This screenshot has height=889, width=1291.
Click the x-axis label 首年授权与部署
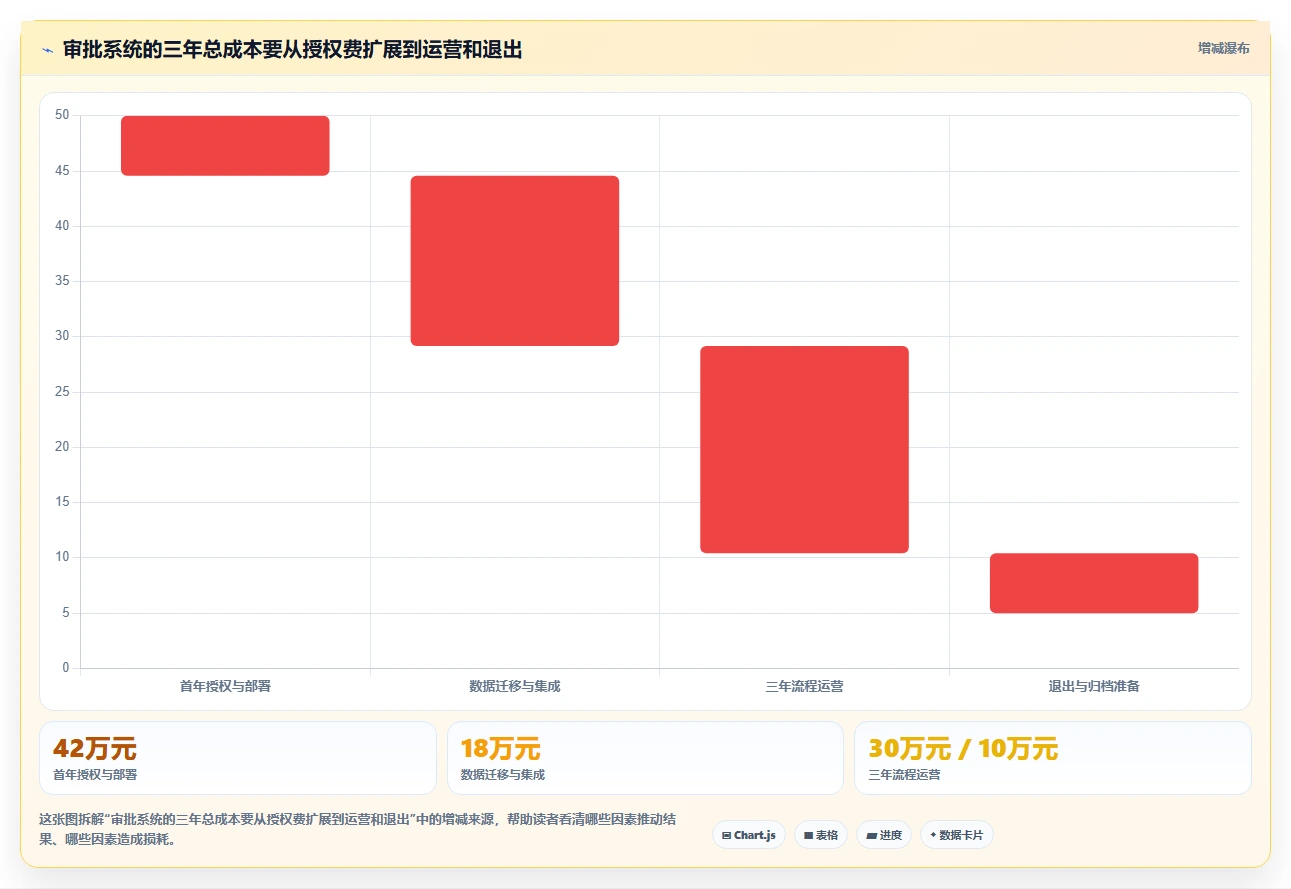click(x=225, y=687)
